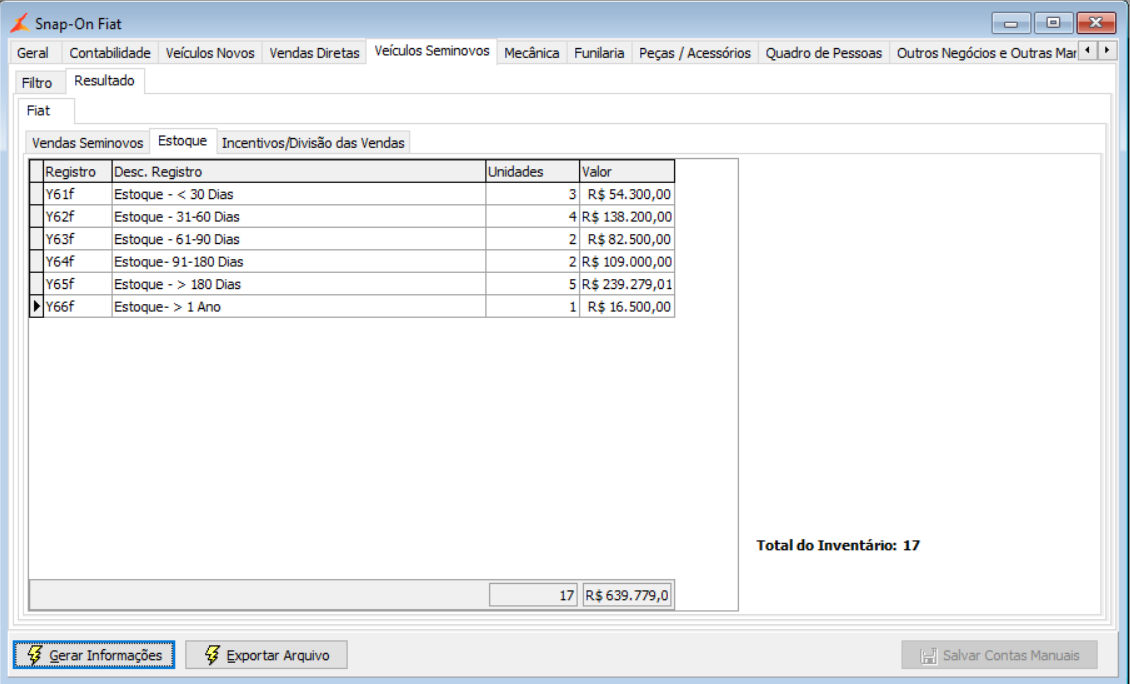
Task: Click the 'Estoque - 31-60 Dias' description
Action: coord(299,216)
